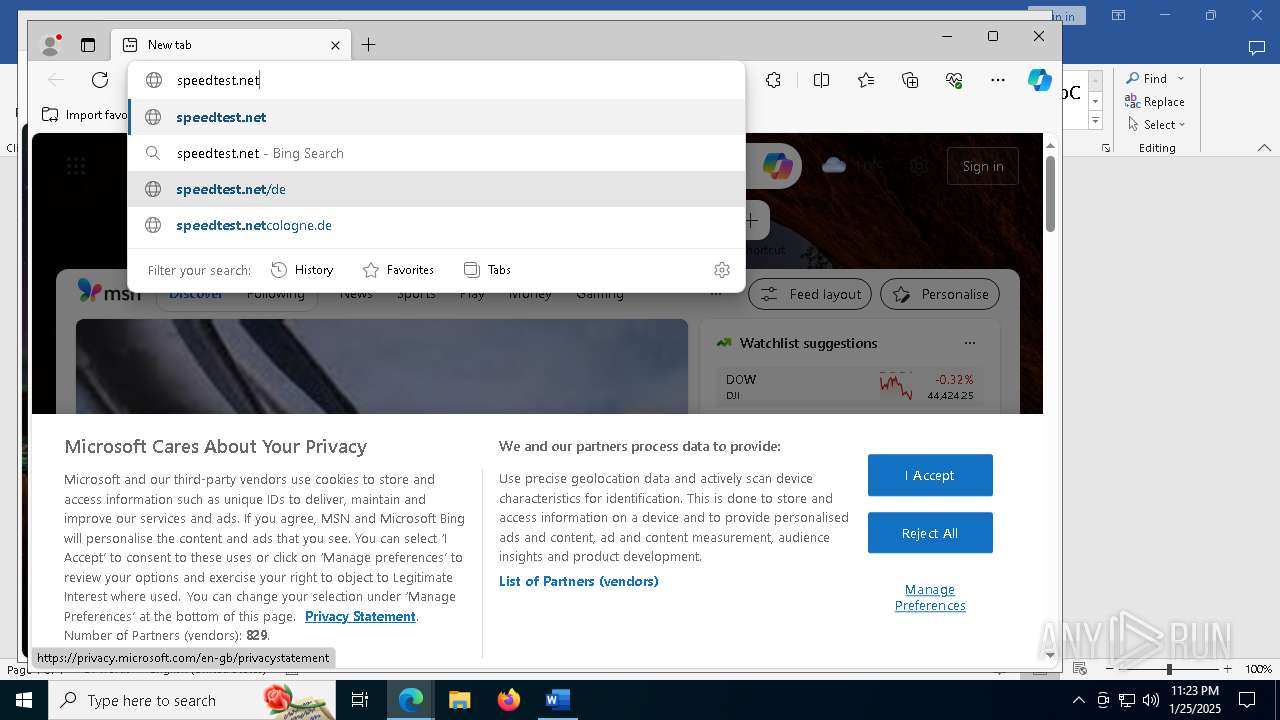Open Edge Settings and more menu
Viewport: 1280px width, 720px height.
click(x=997, y=80)
